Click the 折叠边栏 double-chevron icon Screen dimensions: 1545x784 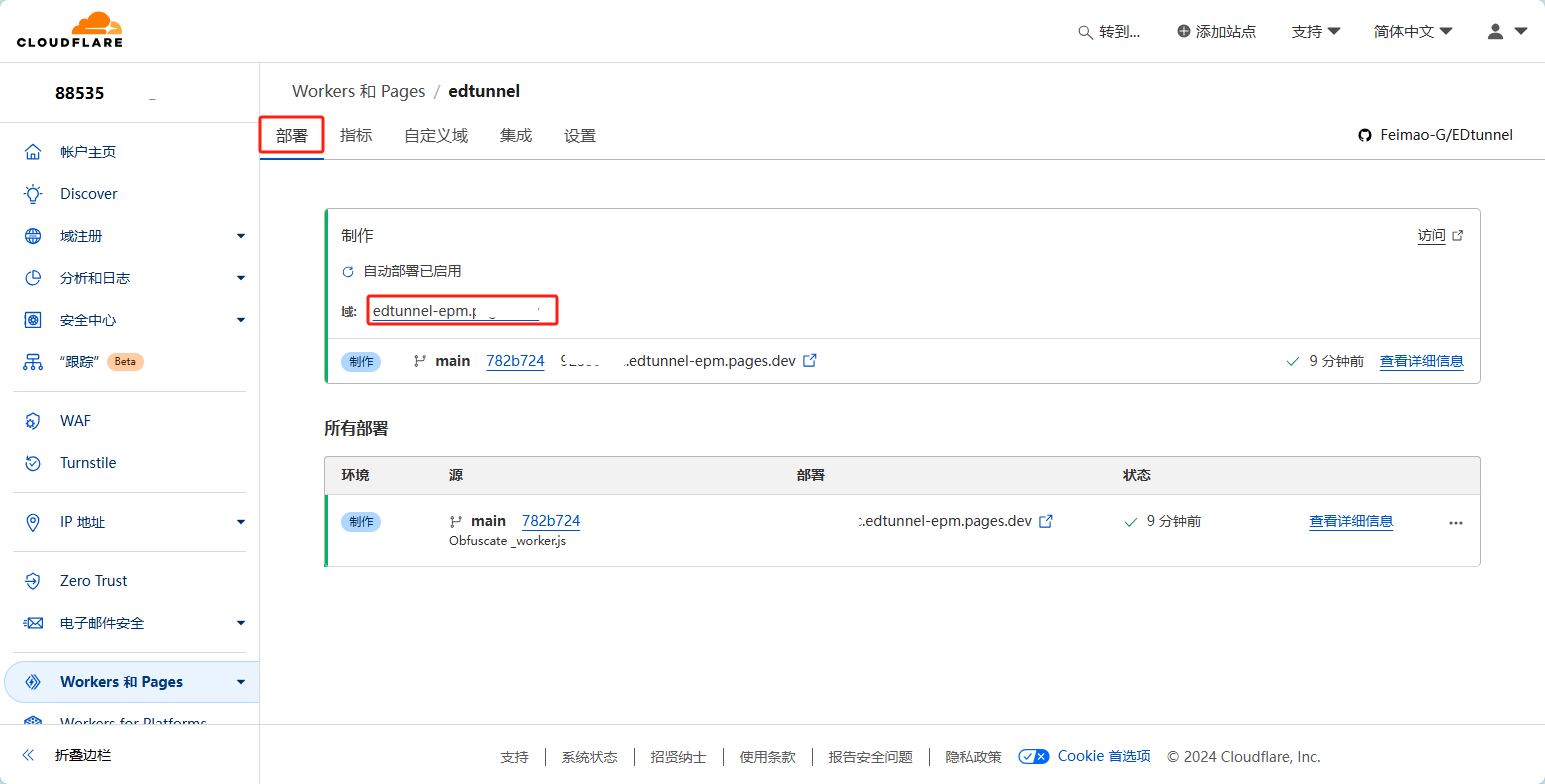(x=29, y=755)
